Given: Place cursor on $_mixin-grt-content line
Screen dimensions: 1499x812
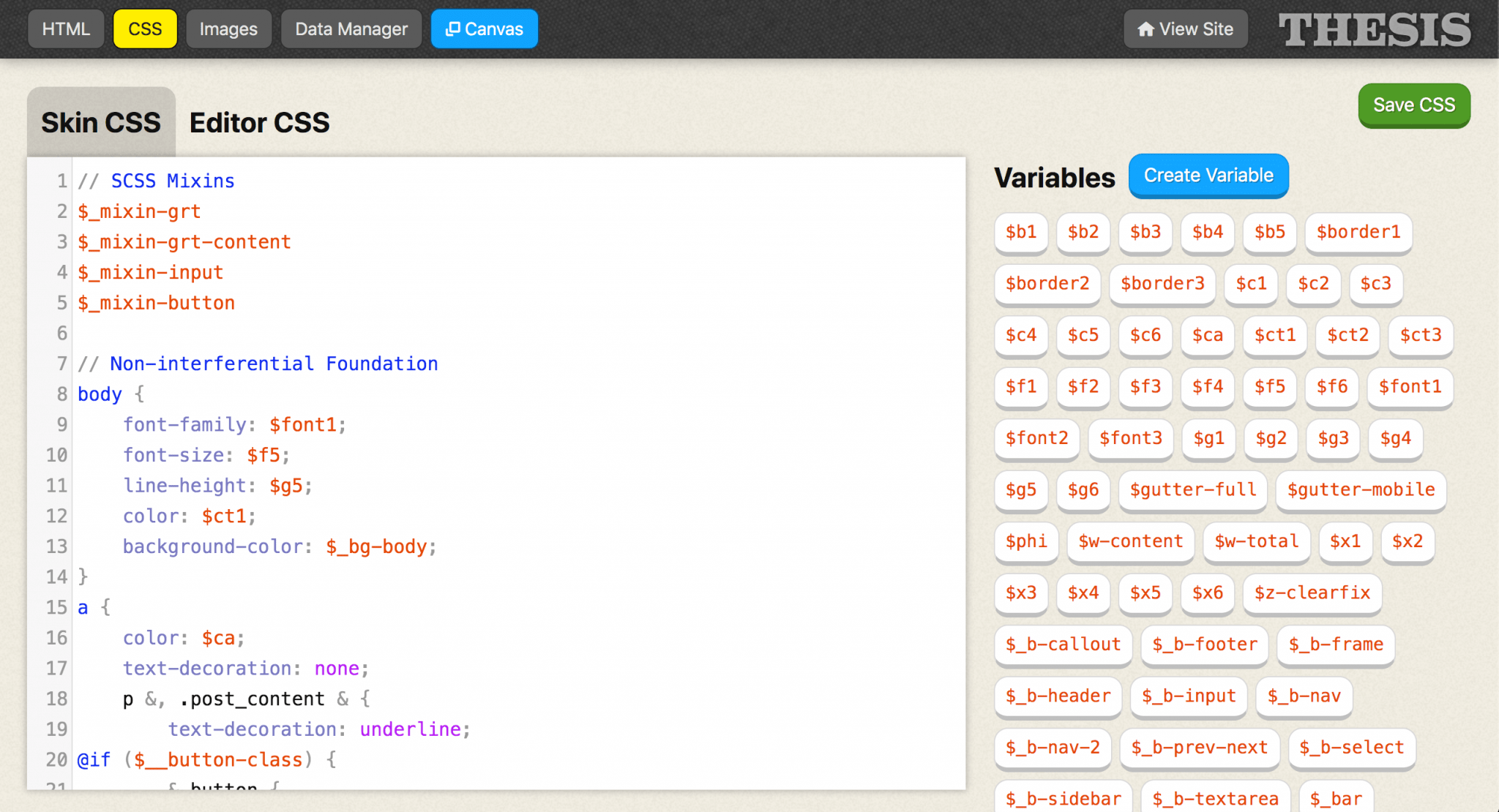Looking at the screenshot, I should (x=184, y=242).
